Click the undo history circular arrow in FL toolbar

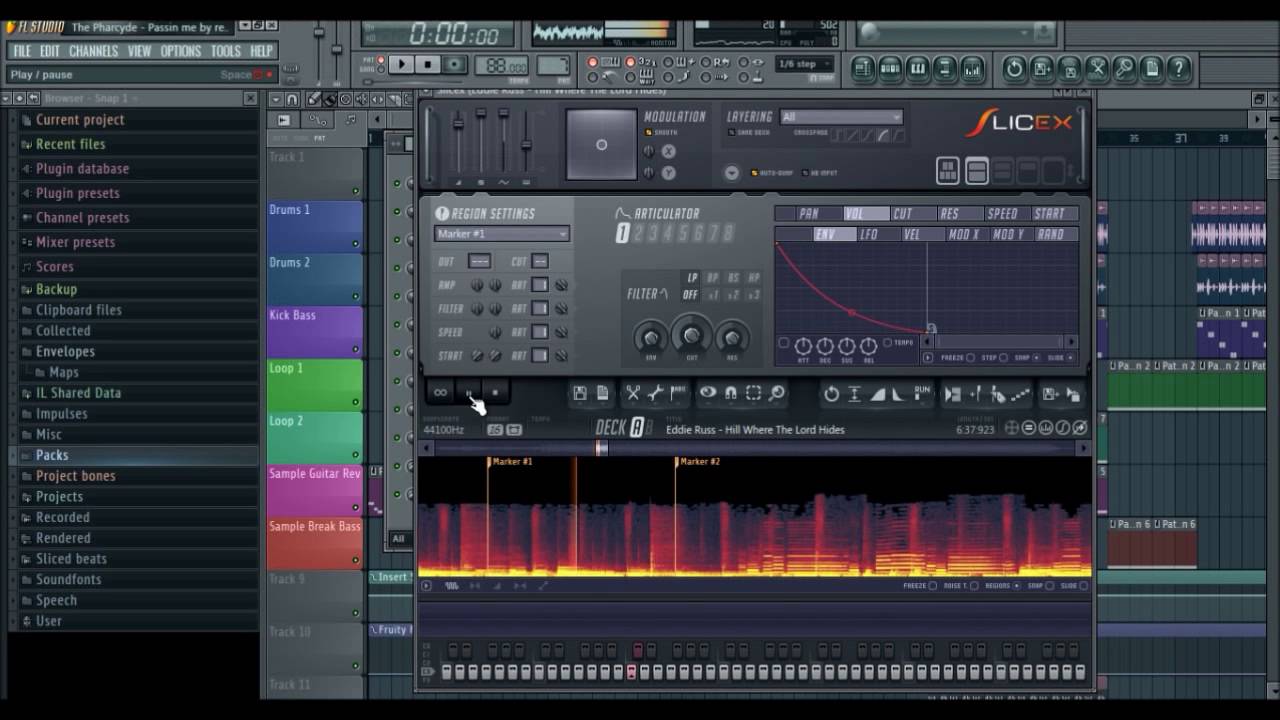1014,68
